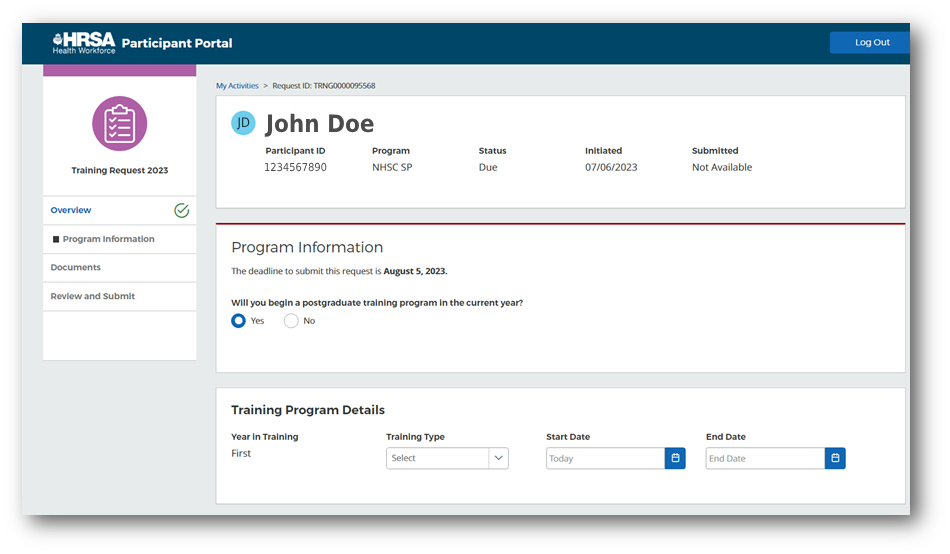Click the End Date input field
Viewport: 950px width, 554px height.
(765, 458)
